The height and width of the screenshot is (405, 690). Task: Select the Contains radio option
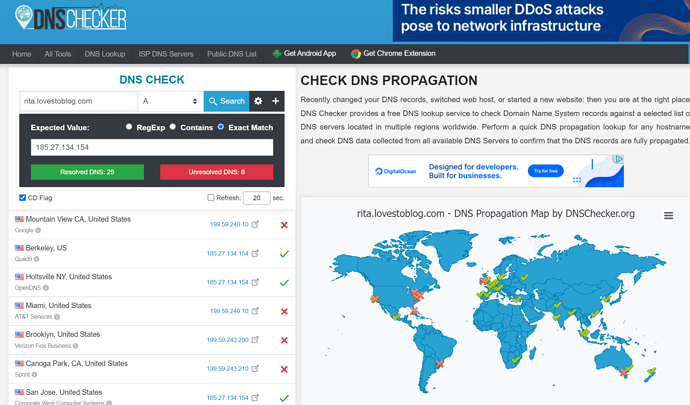[173, 127]
